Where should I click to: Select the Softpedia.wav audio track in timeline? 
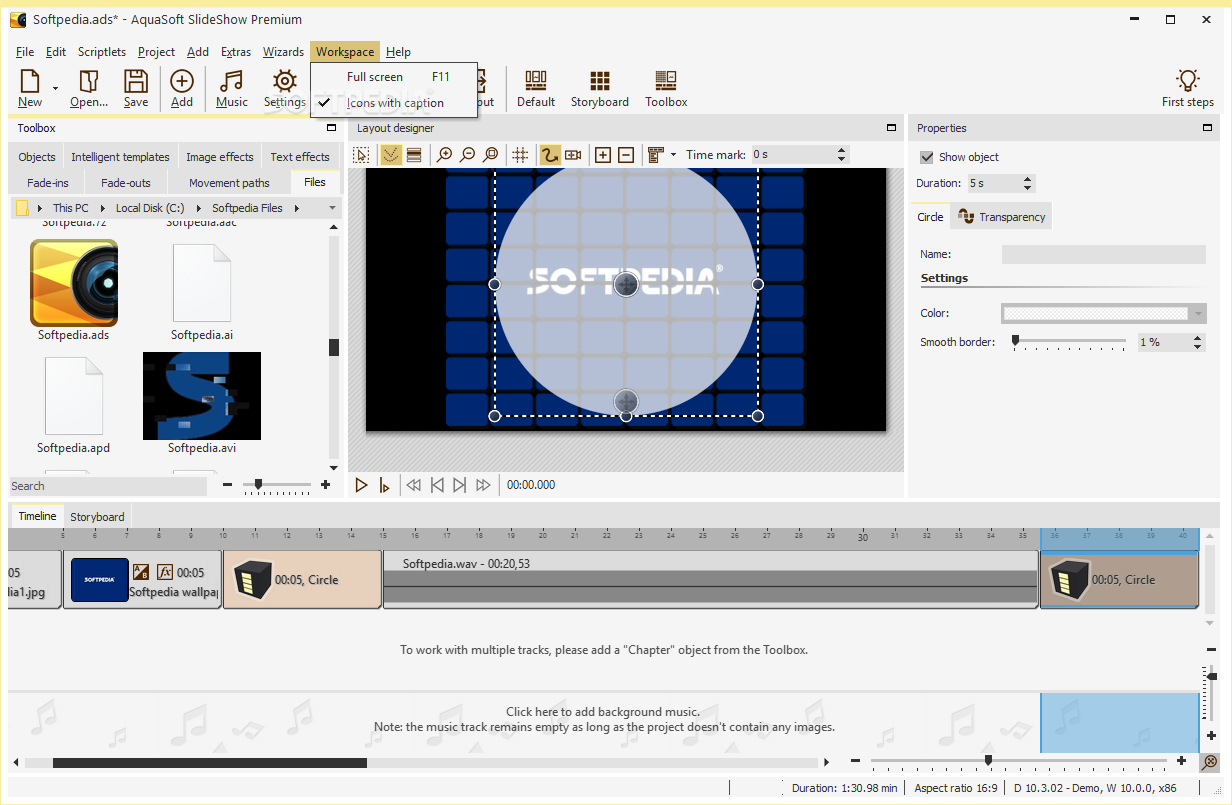tap(710, 578)
